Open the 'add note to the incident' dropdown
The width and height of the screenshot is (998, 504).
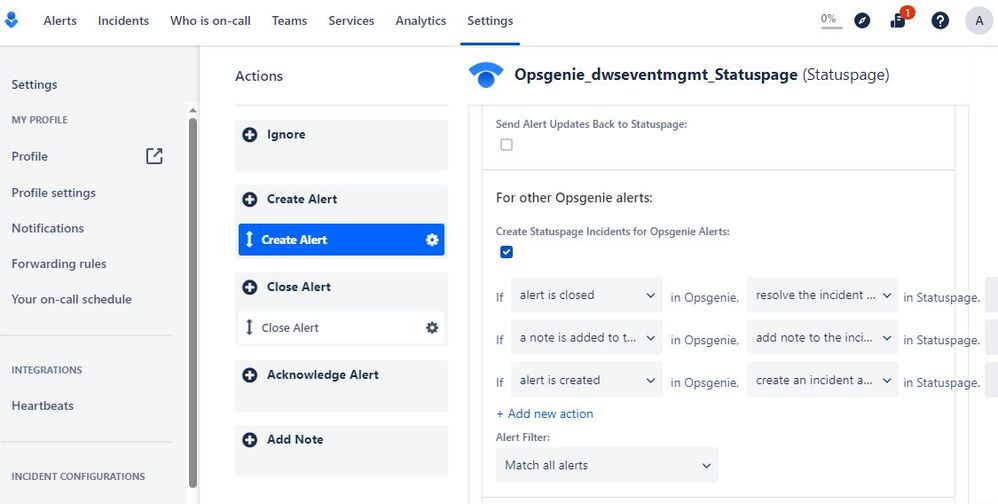[822, 338]
